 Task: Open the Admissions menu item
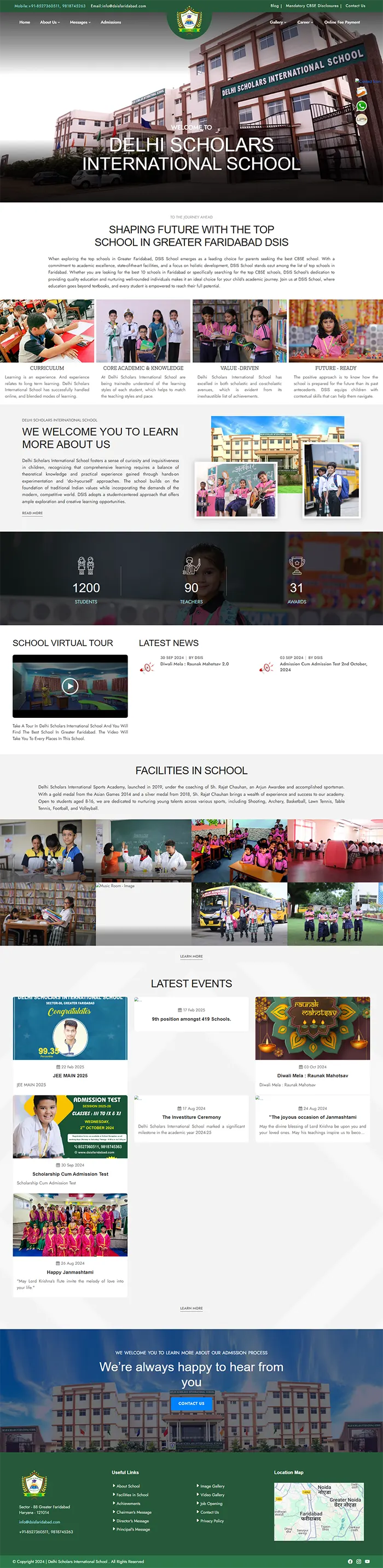tap(111, 22)
